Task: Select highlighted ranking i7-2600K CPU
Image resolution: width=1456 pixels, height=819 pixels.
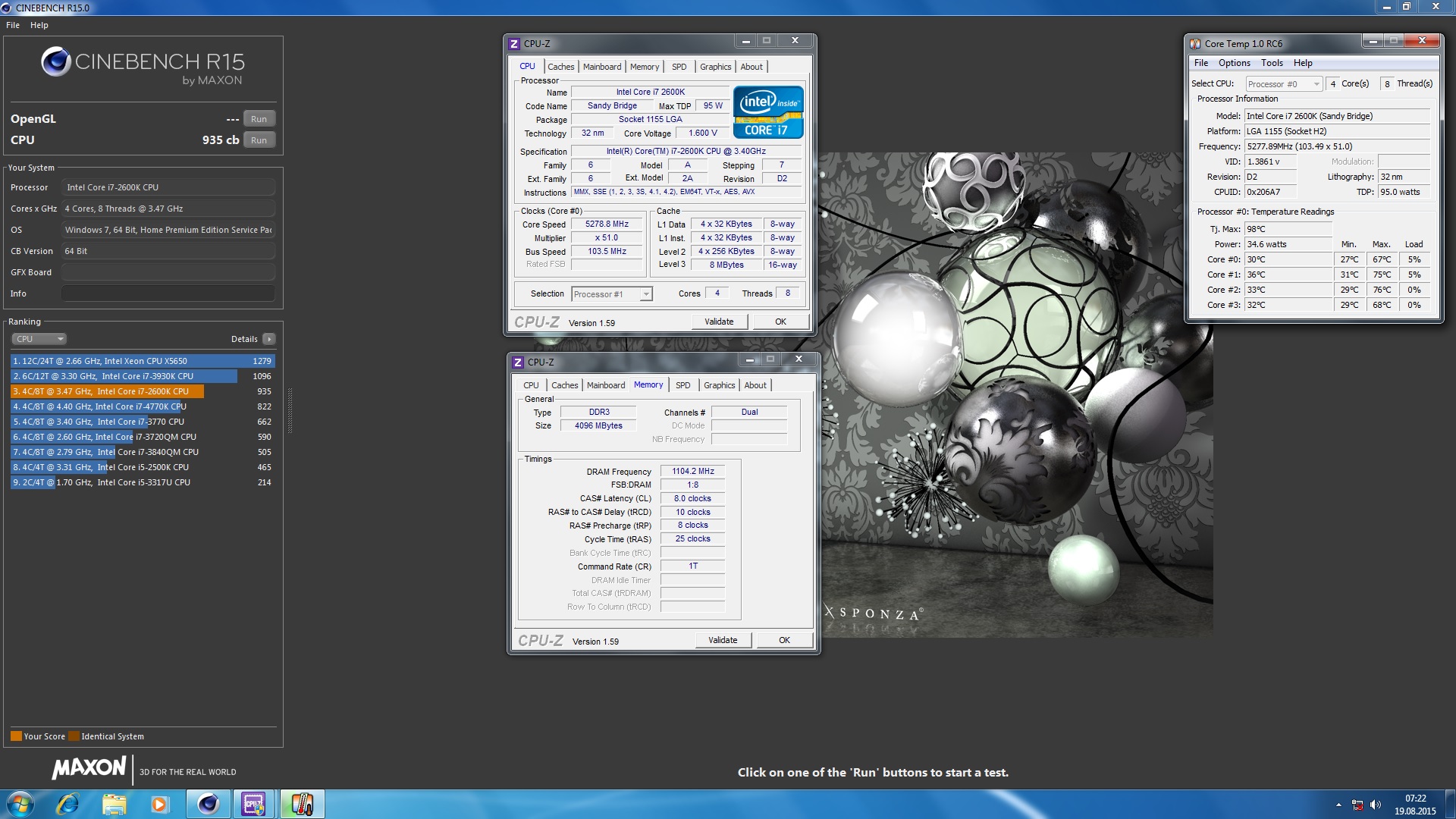Action: coord(143,391)
